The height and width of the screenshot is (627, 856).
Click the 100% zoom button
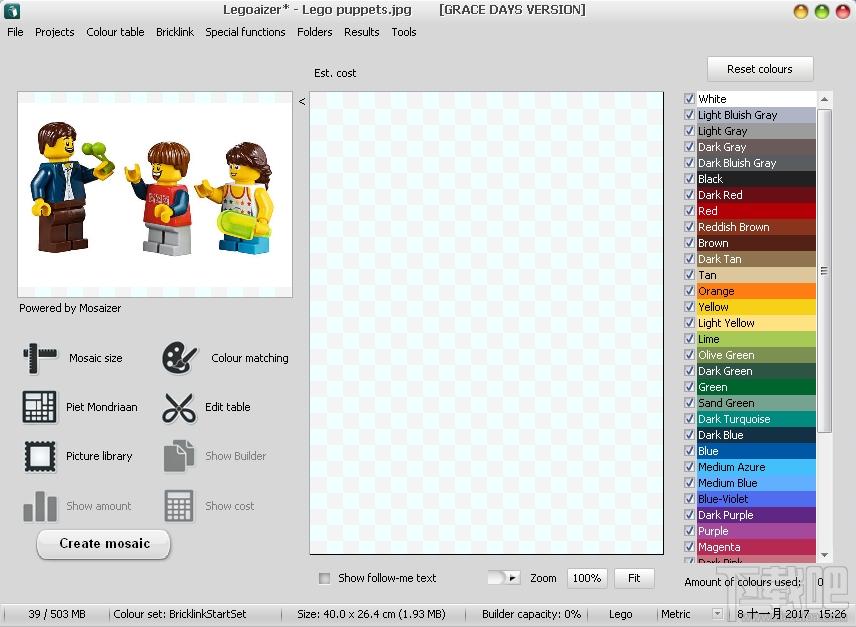[587, 578]
